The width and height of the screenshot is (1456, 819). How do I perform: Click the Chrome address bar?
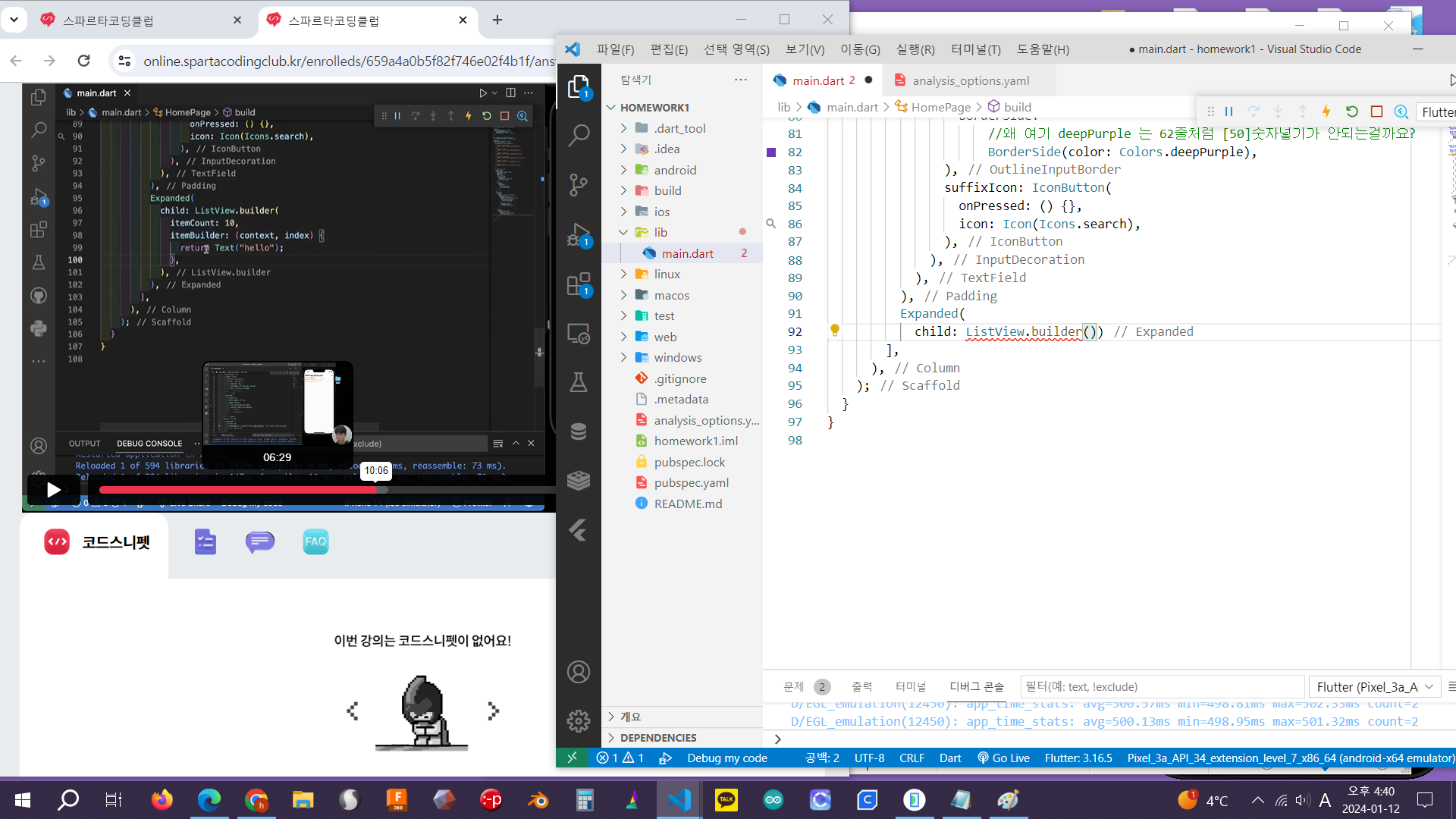click(349, 61)
